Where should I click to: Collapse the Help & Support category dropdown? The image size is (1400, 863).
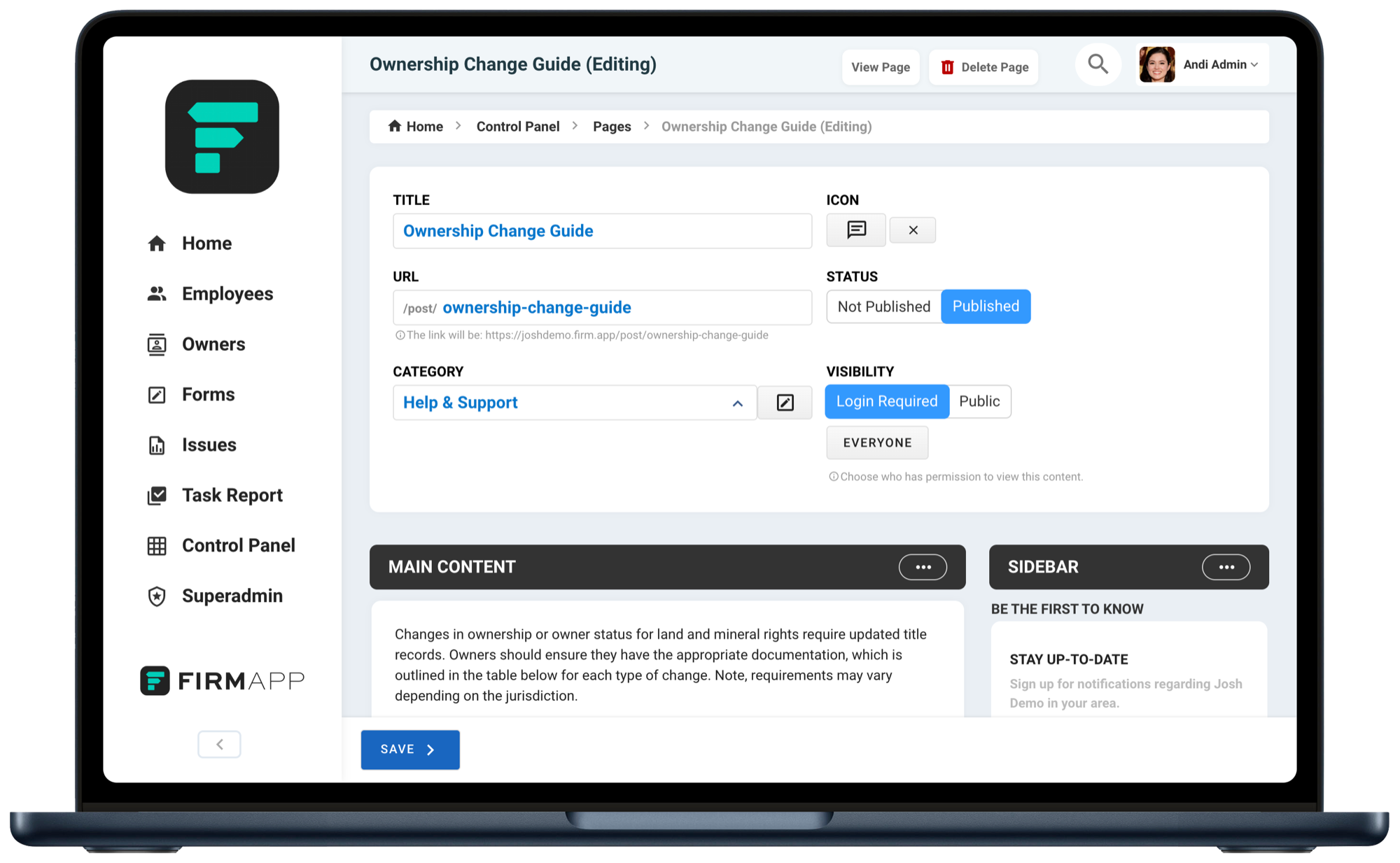pyautogui.click(x=737, y=402)
